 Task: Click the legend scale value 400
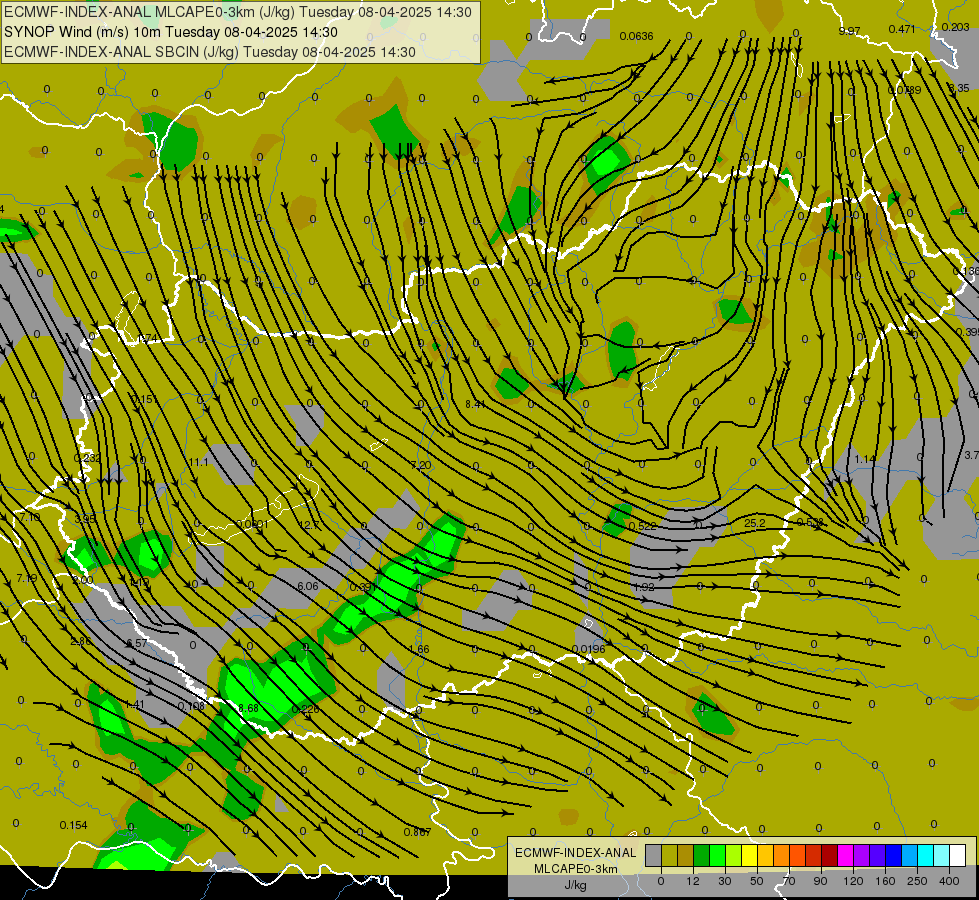pos(949,881)
